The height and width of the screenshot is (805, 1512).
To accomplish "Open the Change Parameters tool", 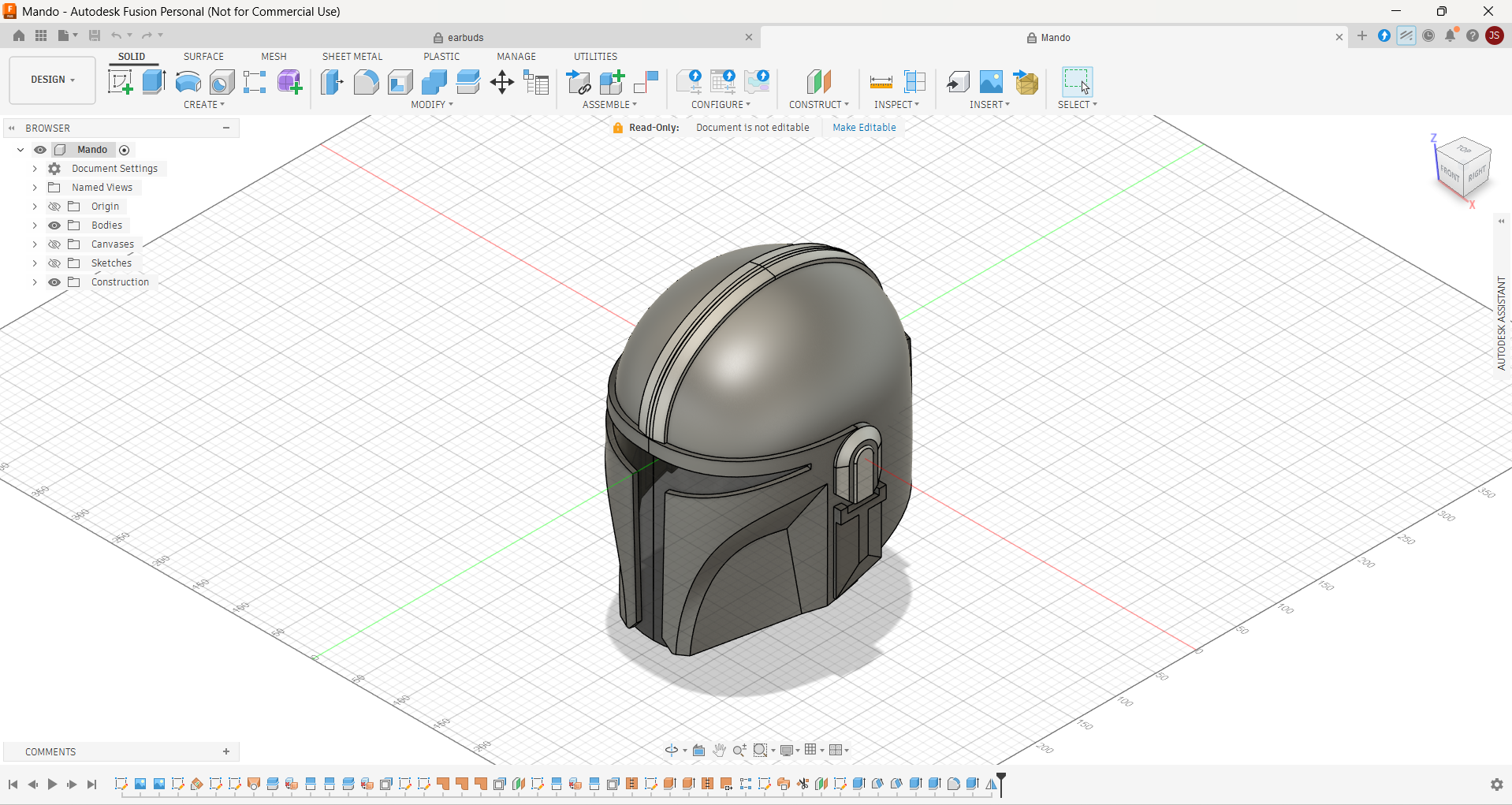I will (x=536, y=82).
